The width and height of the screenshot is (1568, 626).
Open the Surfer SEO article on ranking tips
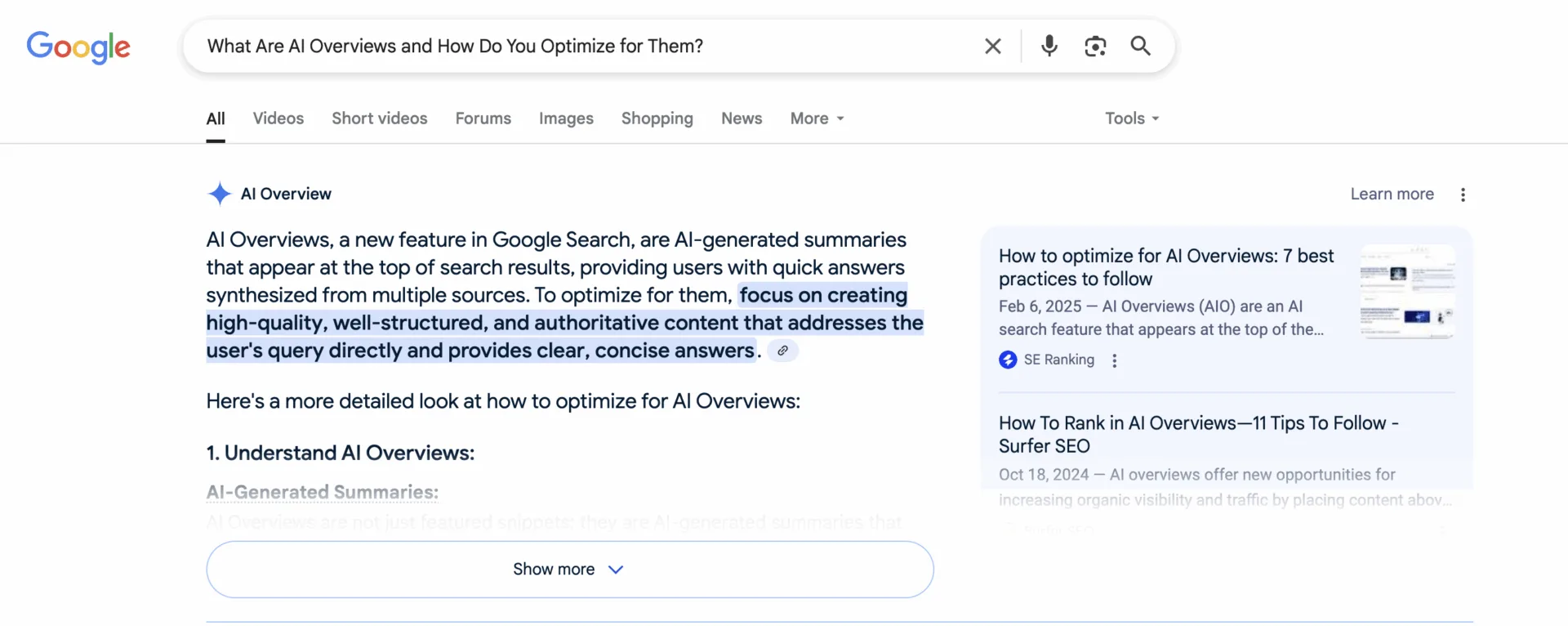pos(1199,435)
